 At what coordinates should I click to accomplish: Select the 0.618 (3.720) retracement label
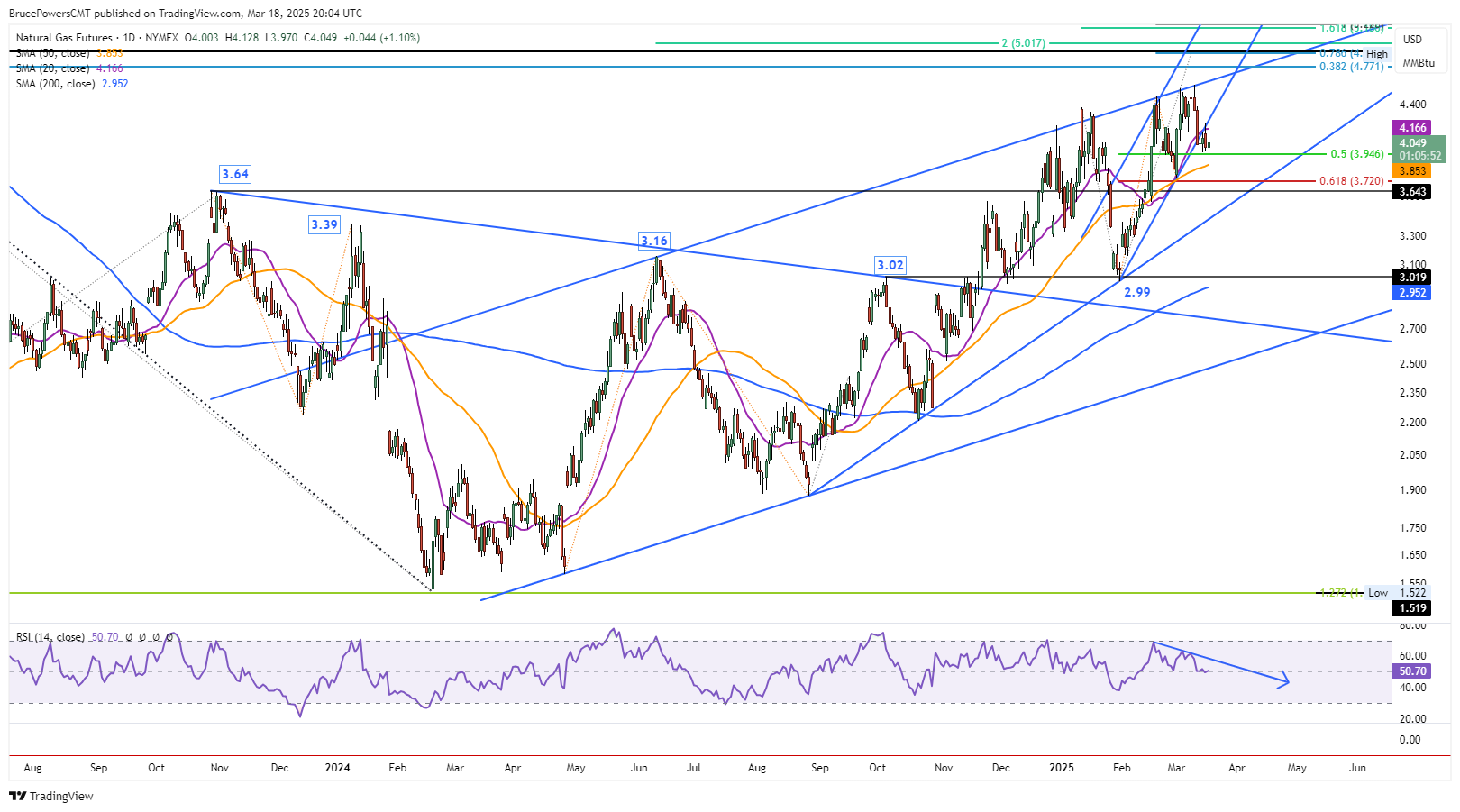click(x=1351, y=181)
